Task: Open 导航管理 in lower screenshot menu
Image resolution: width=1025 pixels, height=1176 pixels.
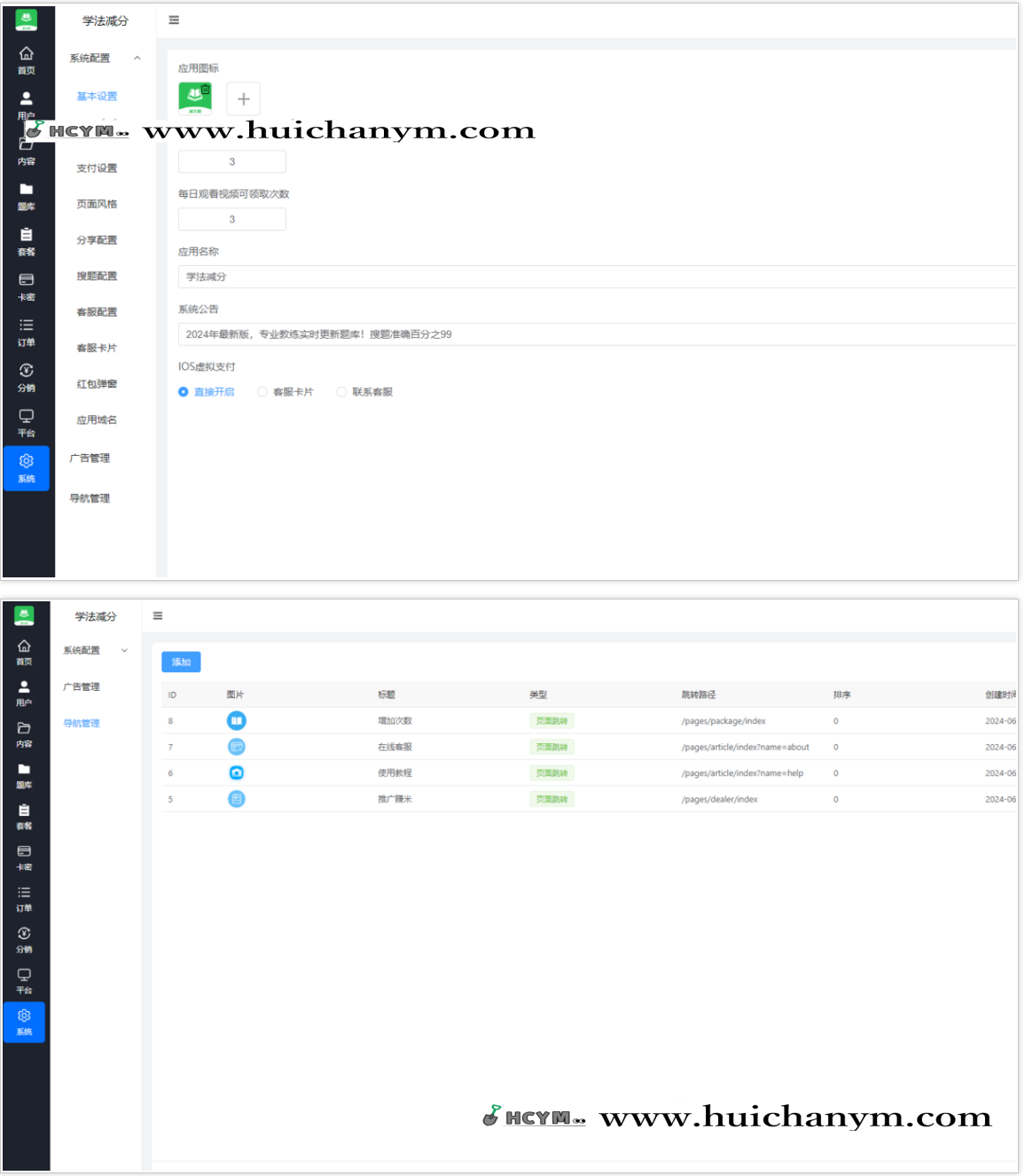Action: 82,724
